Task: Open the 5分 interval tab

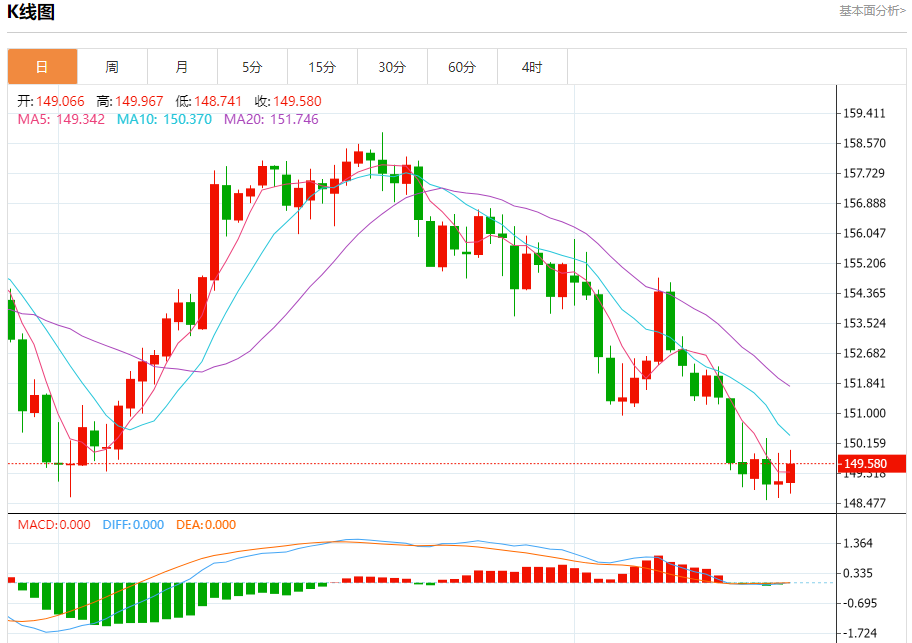Action: pyautogui.click(x=252, y=67)
